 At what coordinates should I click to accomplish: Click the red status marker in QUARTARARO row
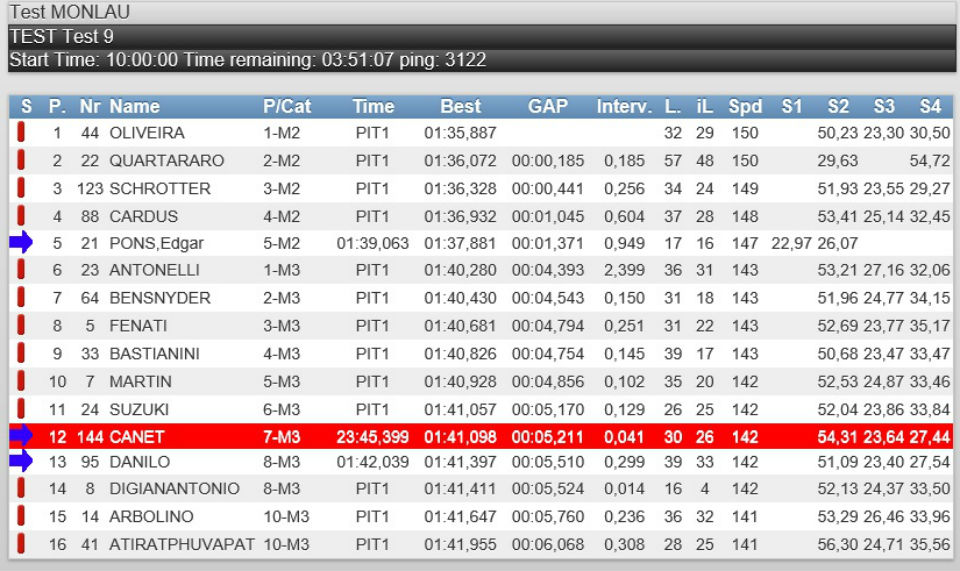(x=21, y=160)
